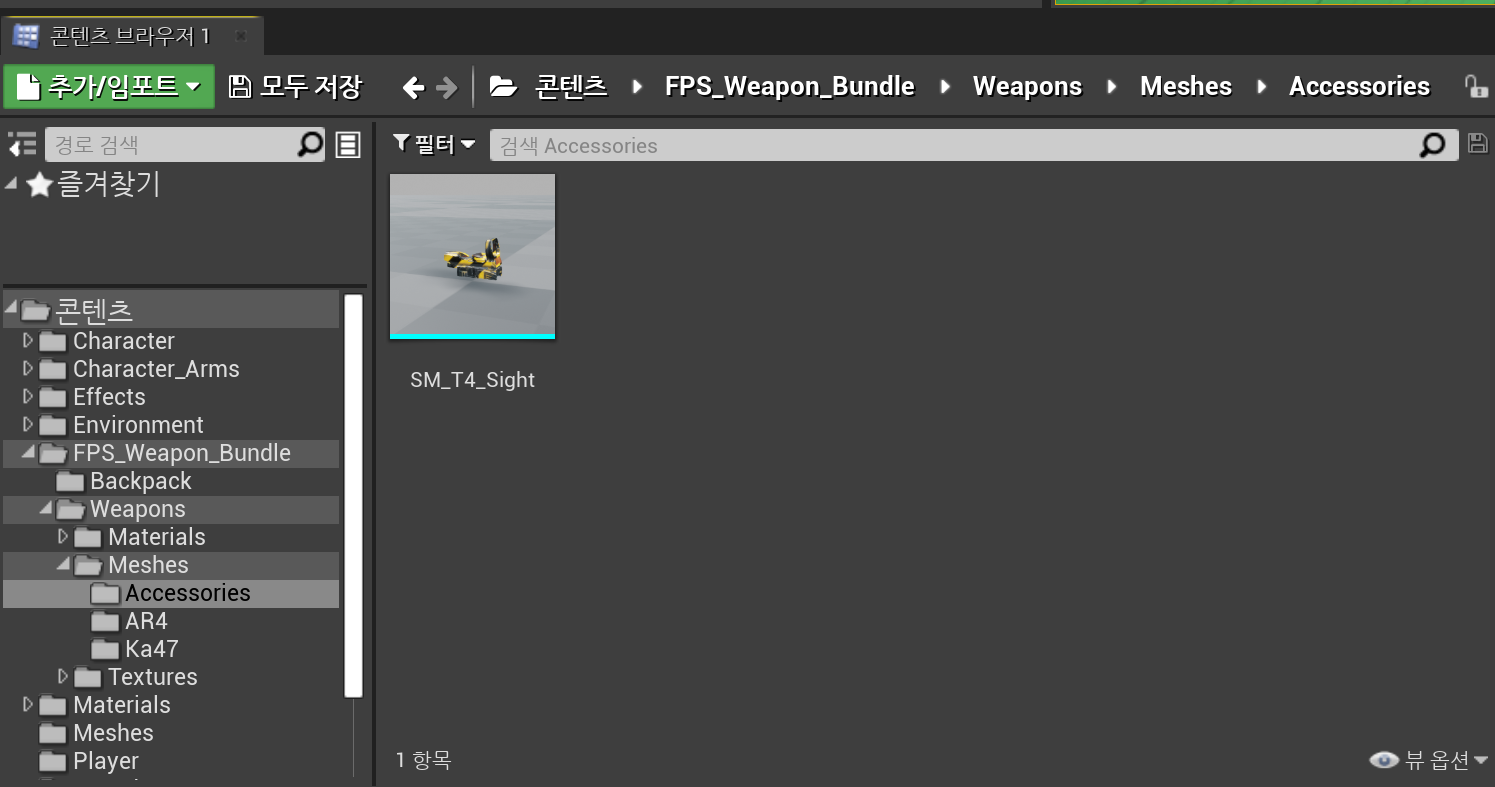Select the FPS_Weapon_Bundle tree folder
The width and height of the screenshot is (1495, 787).
point(181,453)
